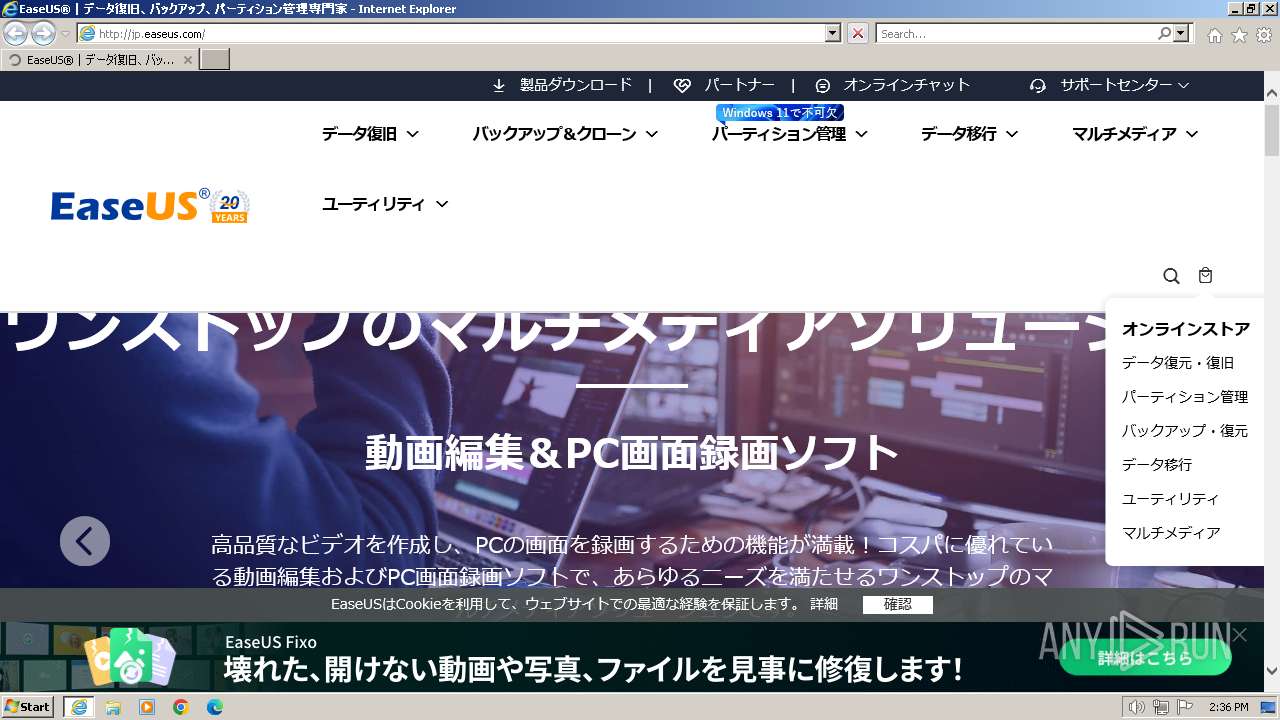The width and height of the screenshot is (1280, 720).
Task: Close the EaseUS Fixo banner ad
Action: [1240, 635]
